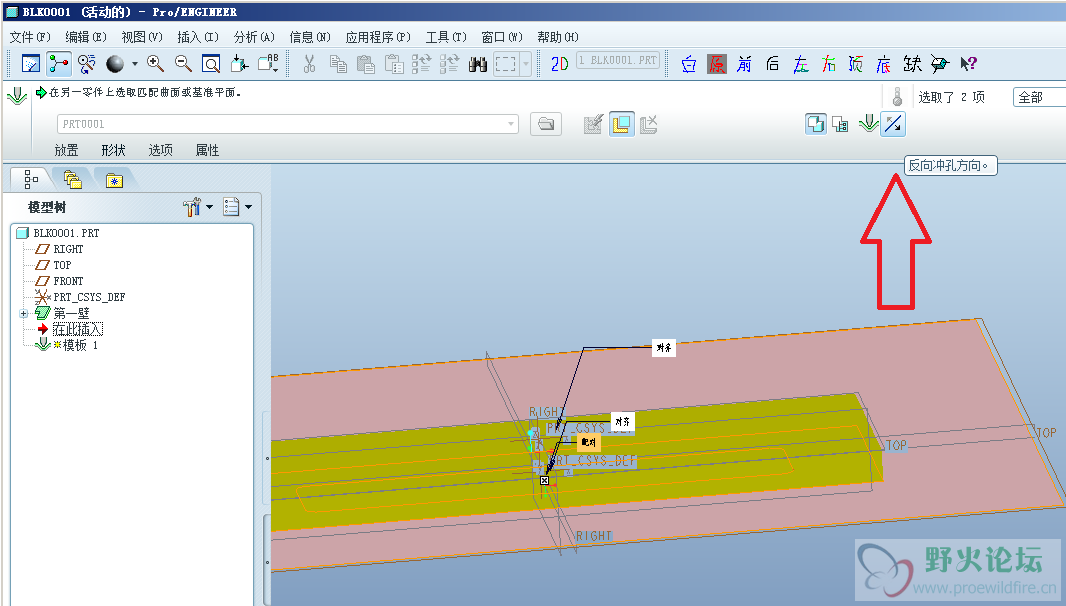The width and height of the screenshot is (1066, 606).
Task: Open the shading style dropdown arrow
Action: [x=135, y=64]
